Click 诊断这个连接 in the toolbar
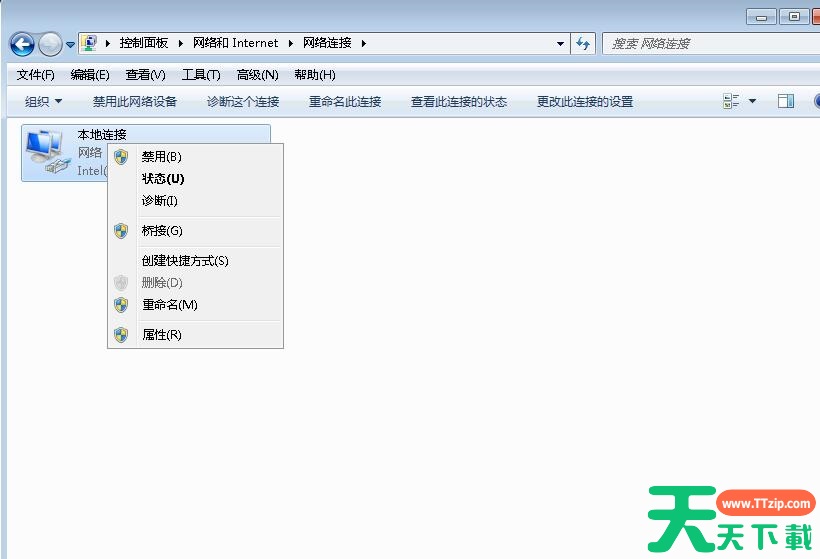 (x=243, y=101)
